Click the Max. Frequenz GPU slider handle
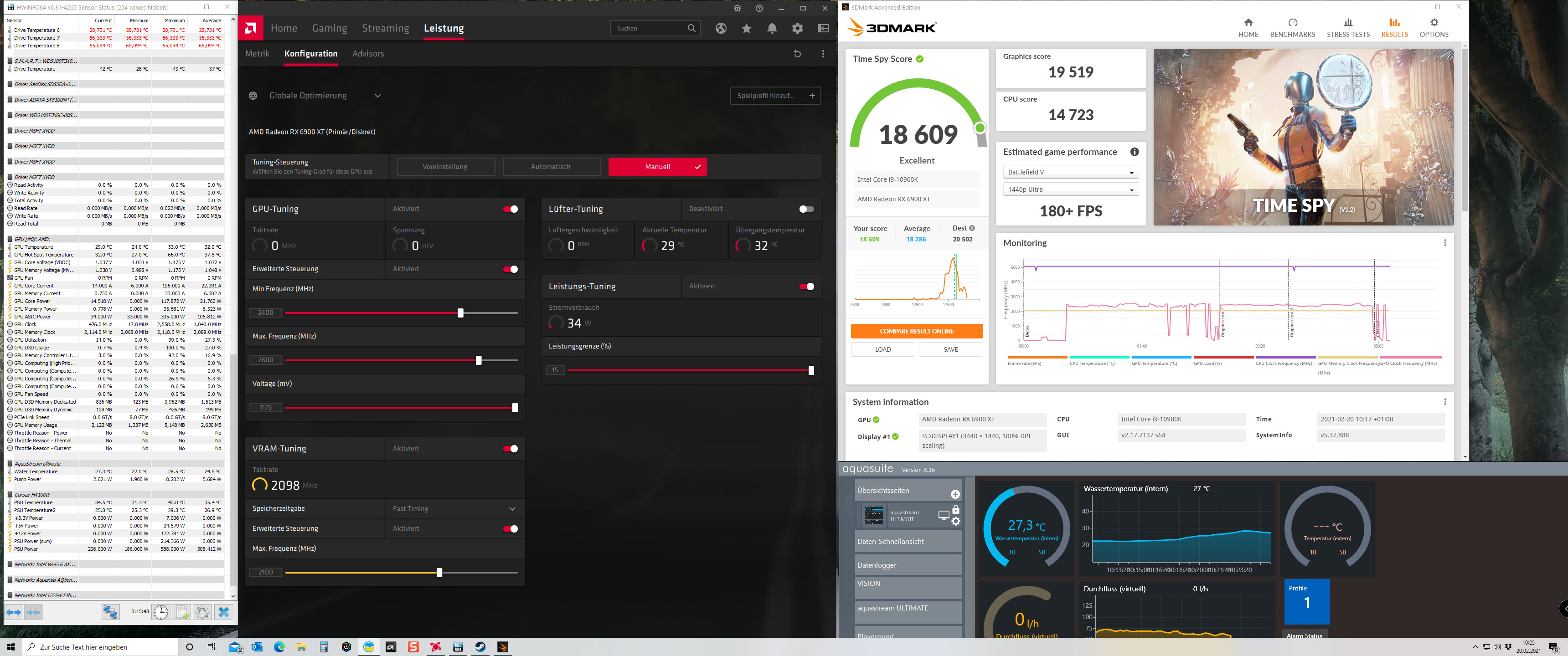1568x656 pixels. pyautogui.click(x=479, y=360)
